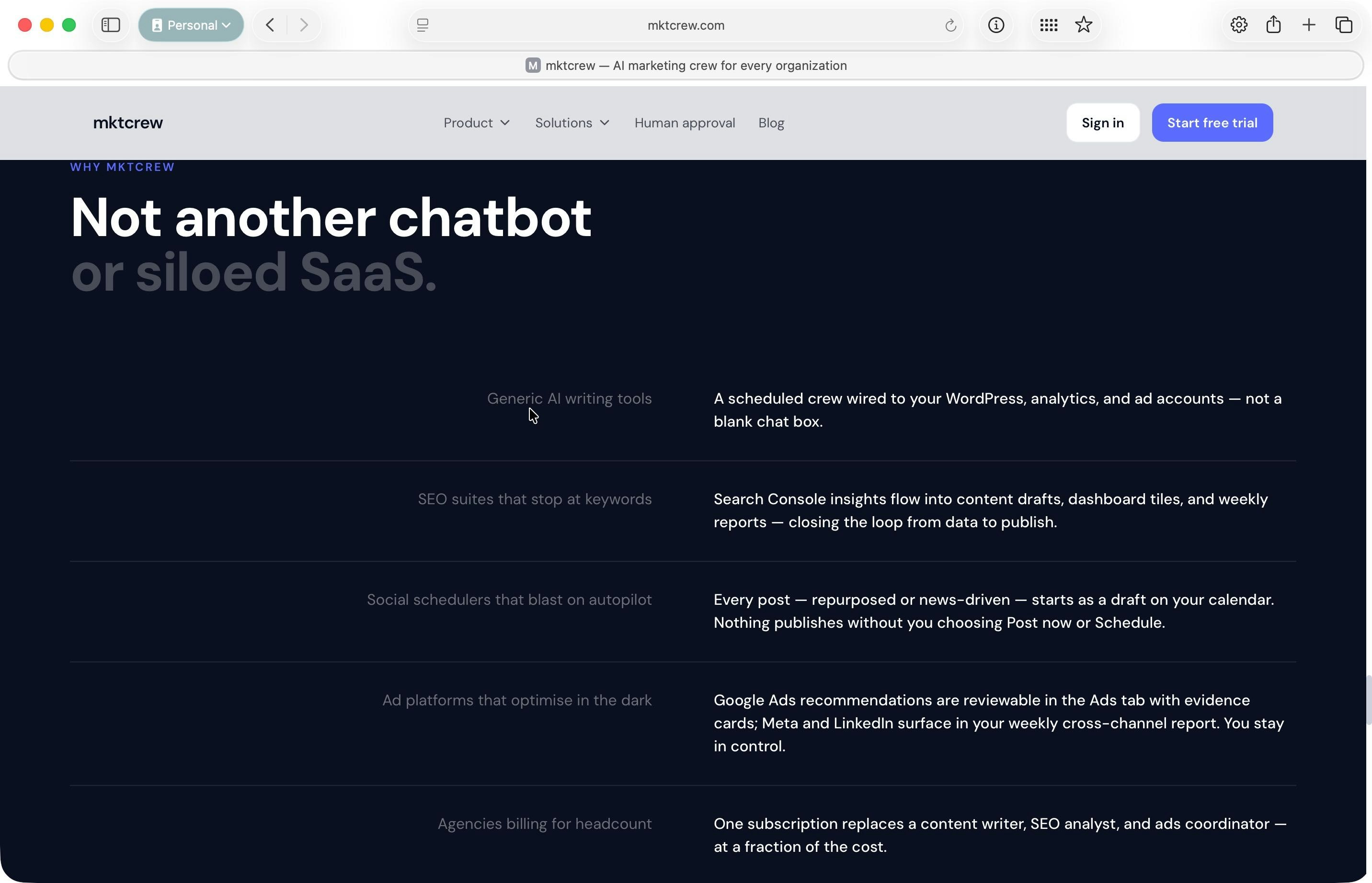Image resolution: width=1372 pixels, height=883 pixels.
Task: Click the scheduled crew wired to WordPress paragraph
Action: (997, 410)
